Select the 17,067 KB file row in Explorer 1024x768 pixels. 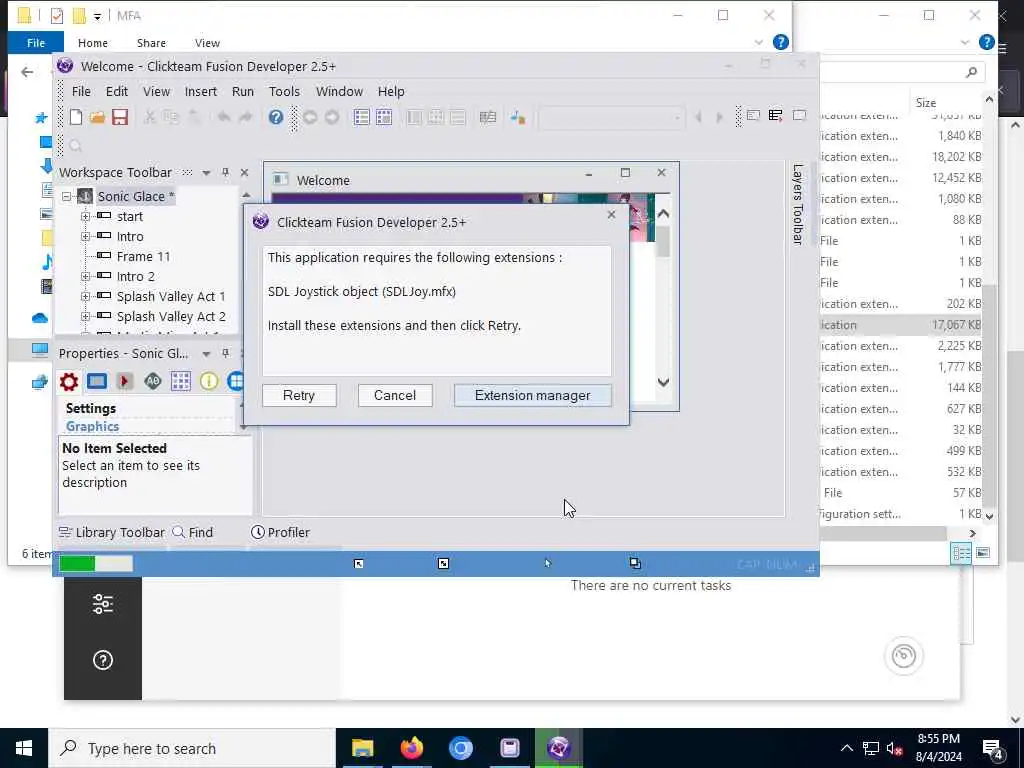901,325
